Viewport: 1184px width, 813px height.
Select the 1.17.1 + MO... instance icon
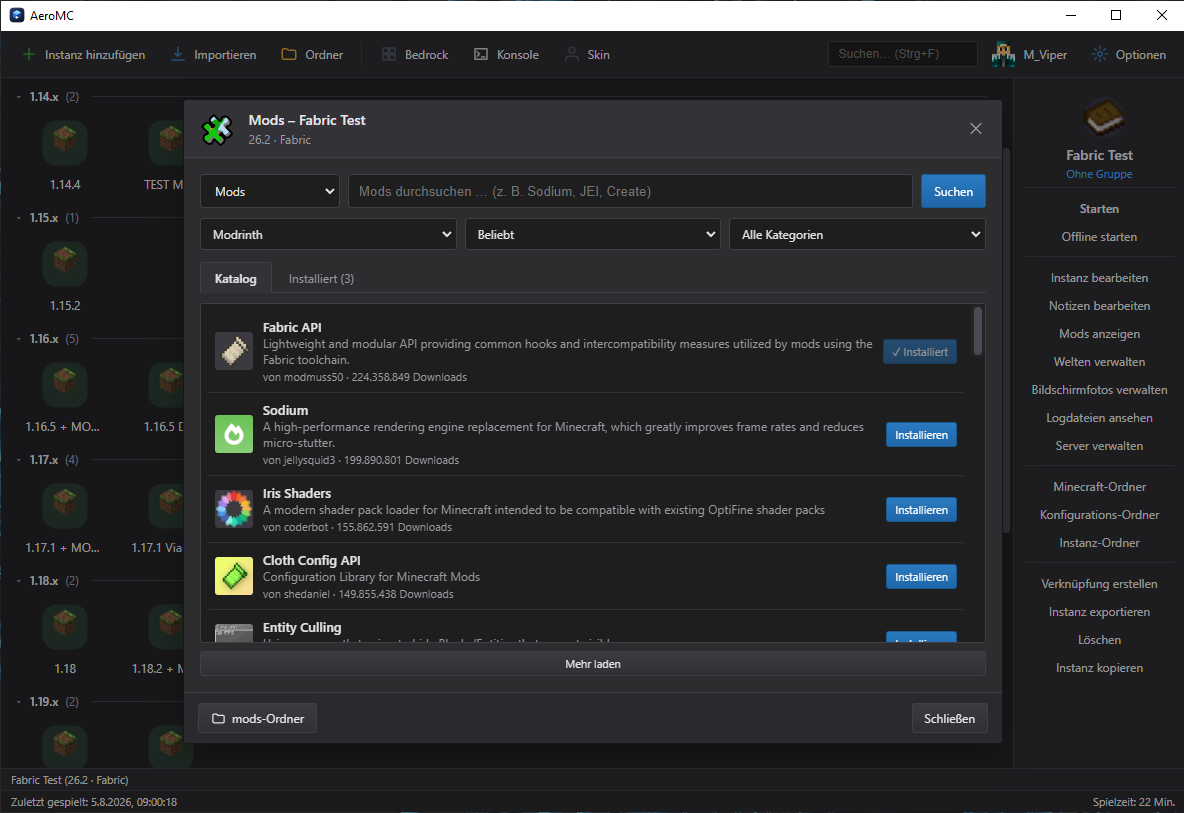(x=65, y=506)
